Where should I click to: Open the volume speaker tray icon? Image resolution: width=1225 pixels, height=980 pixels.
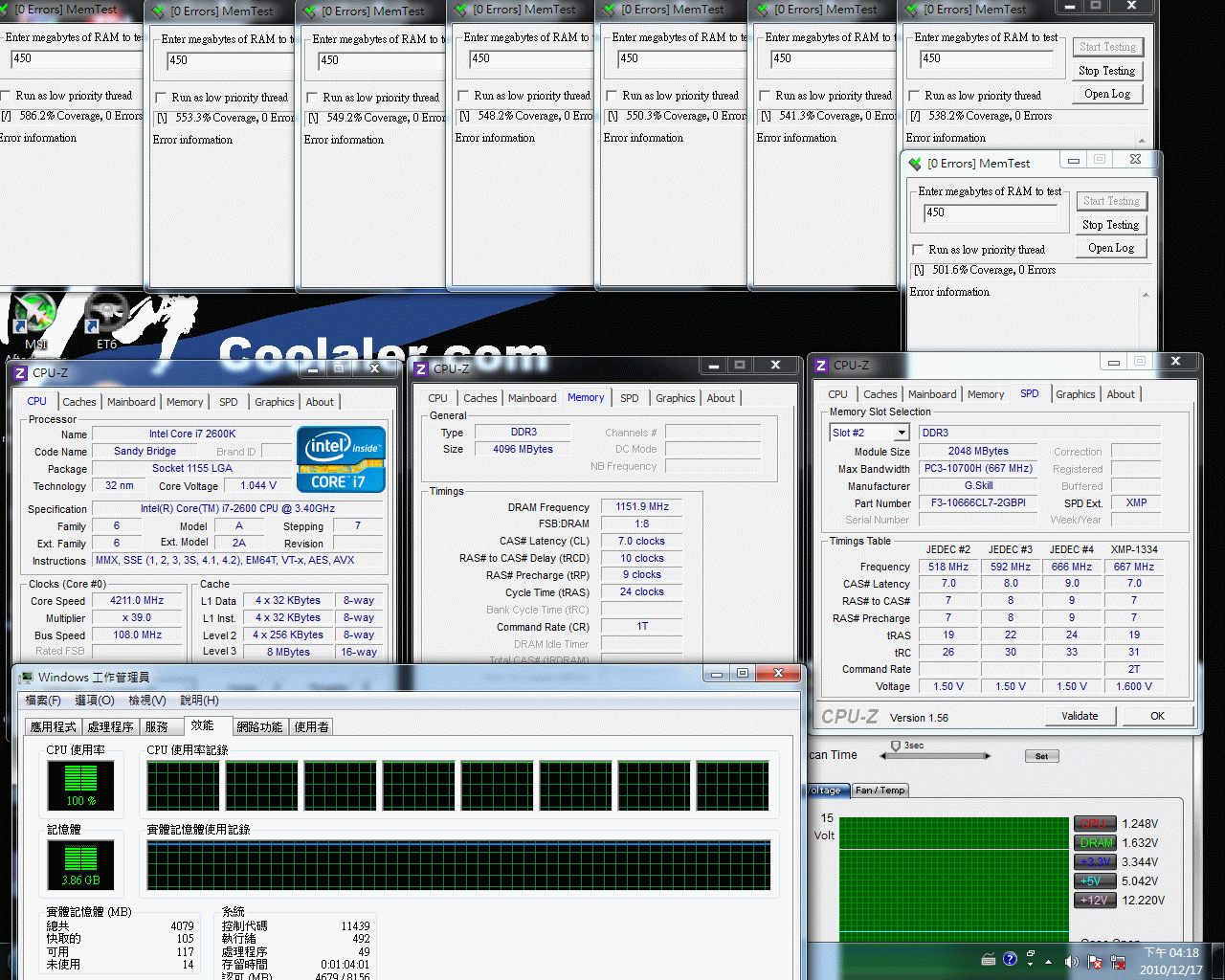(x=1071, y=961)
